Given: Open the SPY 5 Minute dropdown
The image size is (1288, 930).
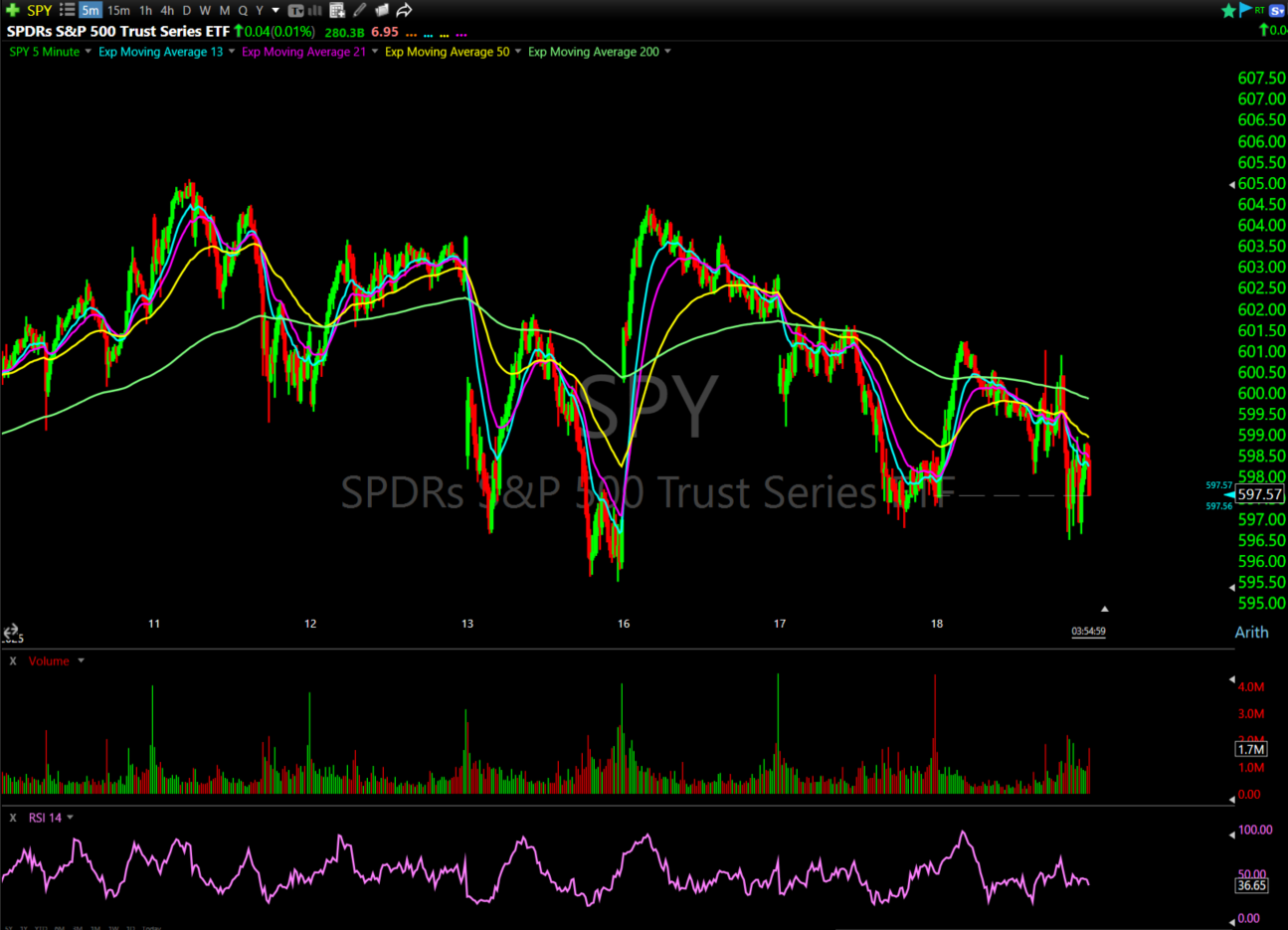Looking at the screenshot, I should pos(88,52).
